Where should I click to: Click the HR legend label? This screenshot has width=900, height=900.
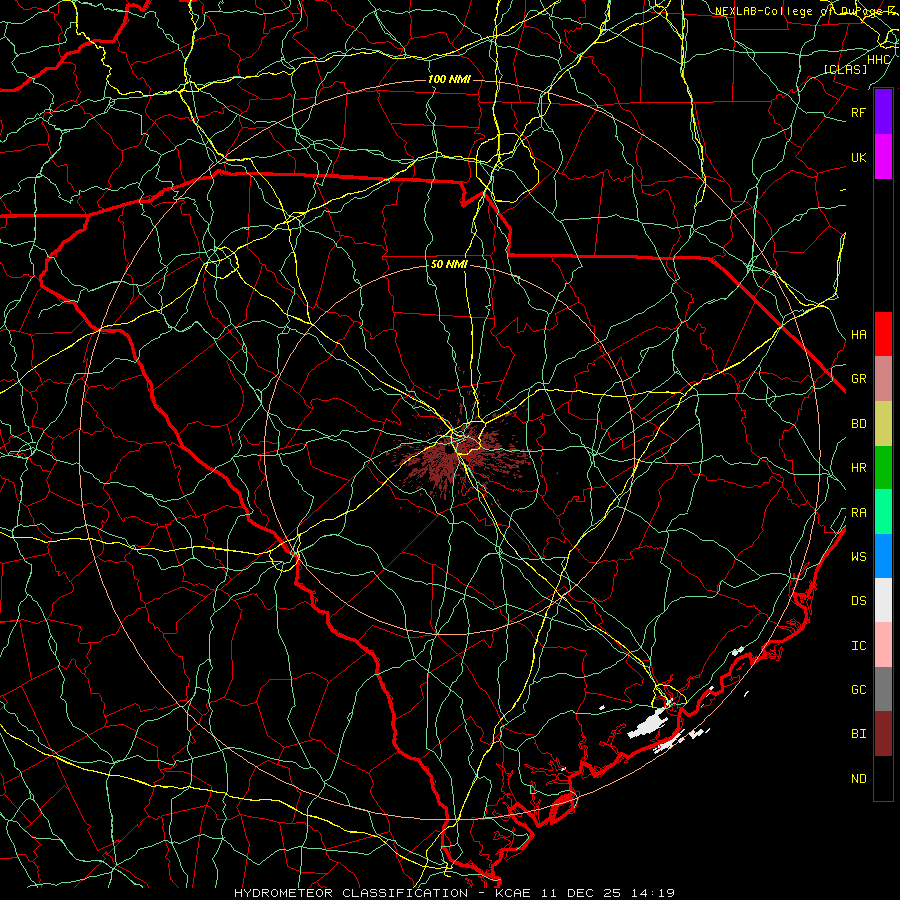coord(858,468)
